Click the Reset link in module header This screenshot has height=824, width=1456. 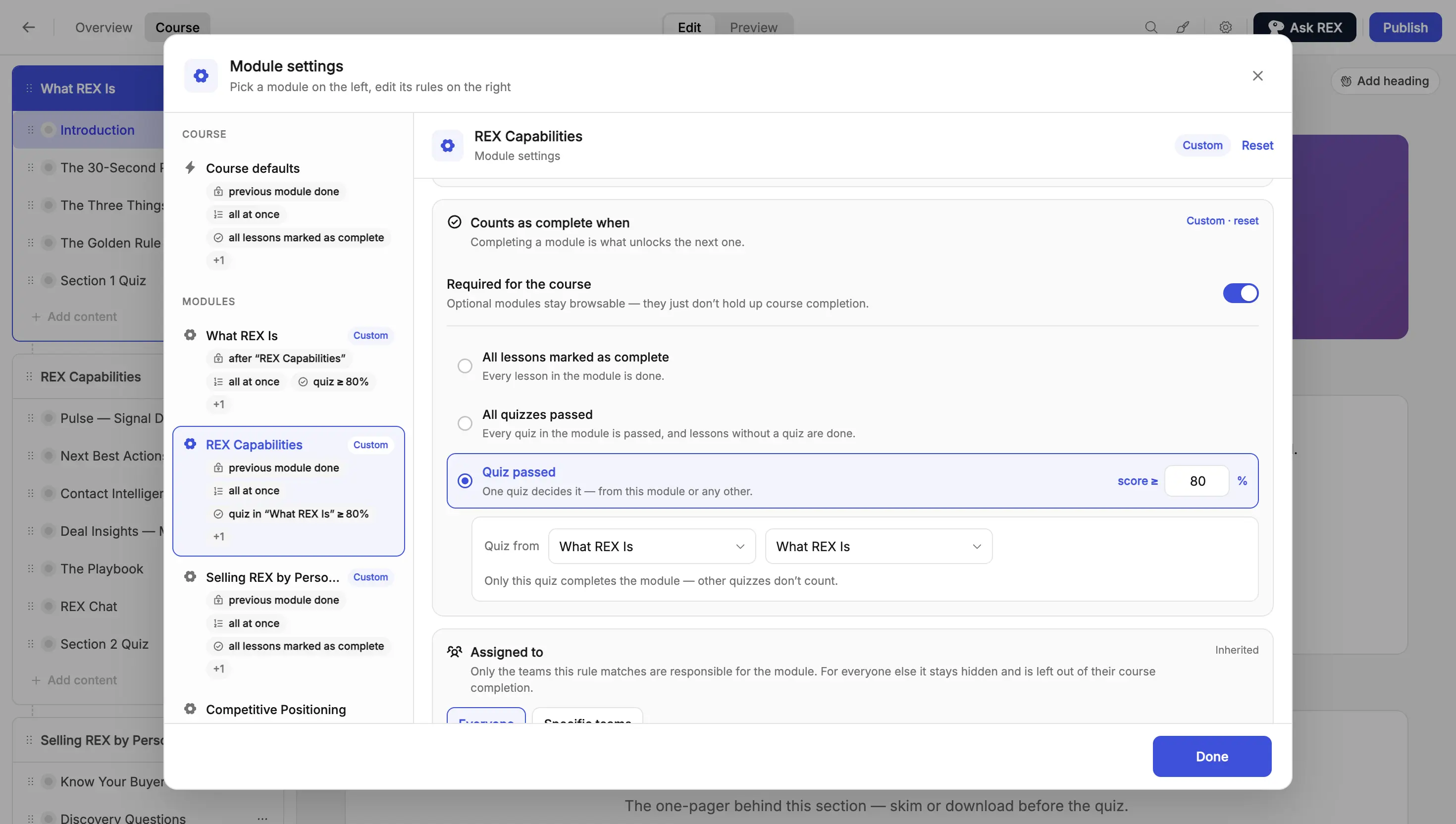(x=1257, y=146)
